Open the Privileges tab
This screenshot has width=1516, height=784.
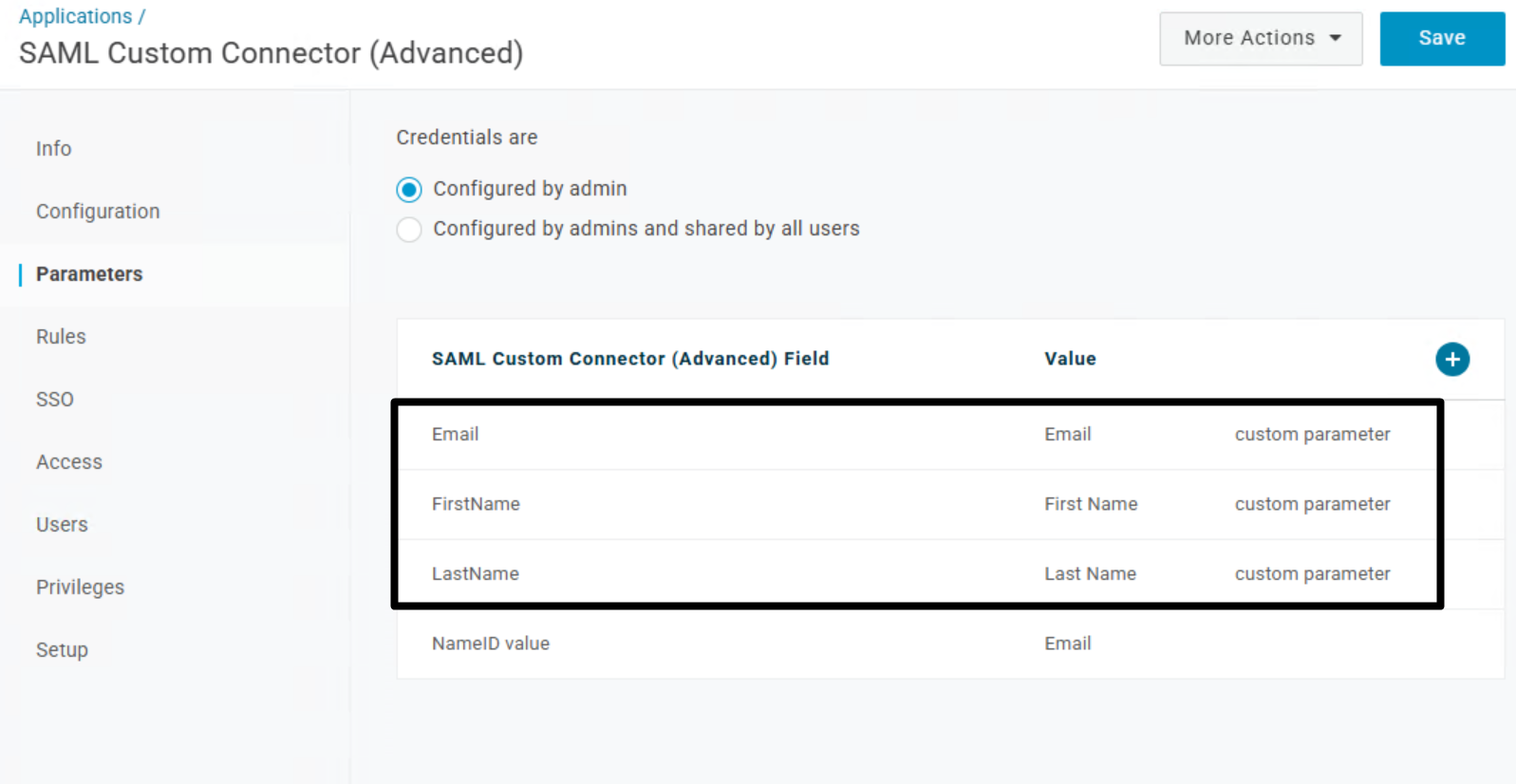pyautogui.click(x=80, y=588)
